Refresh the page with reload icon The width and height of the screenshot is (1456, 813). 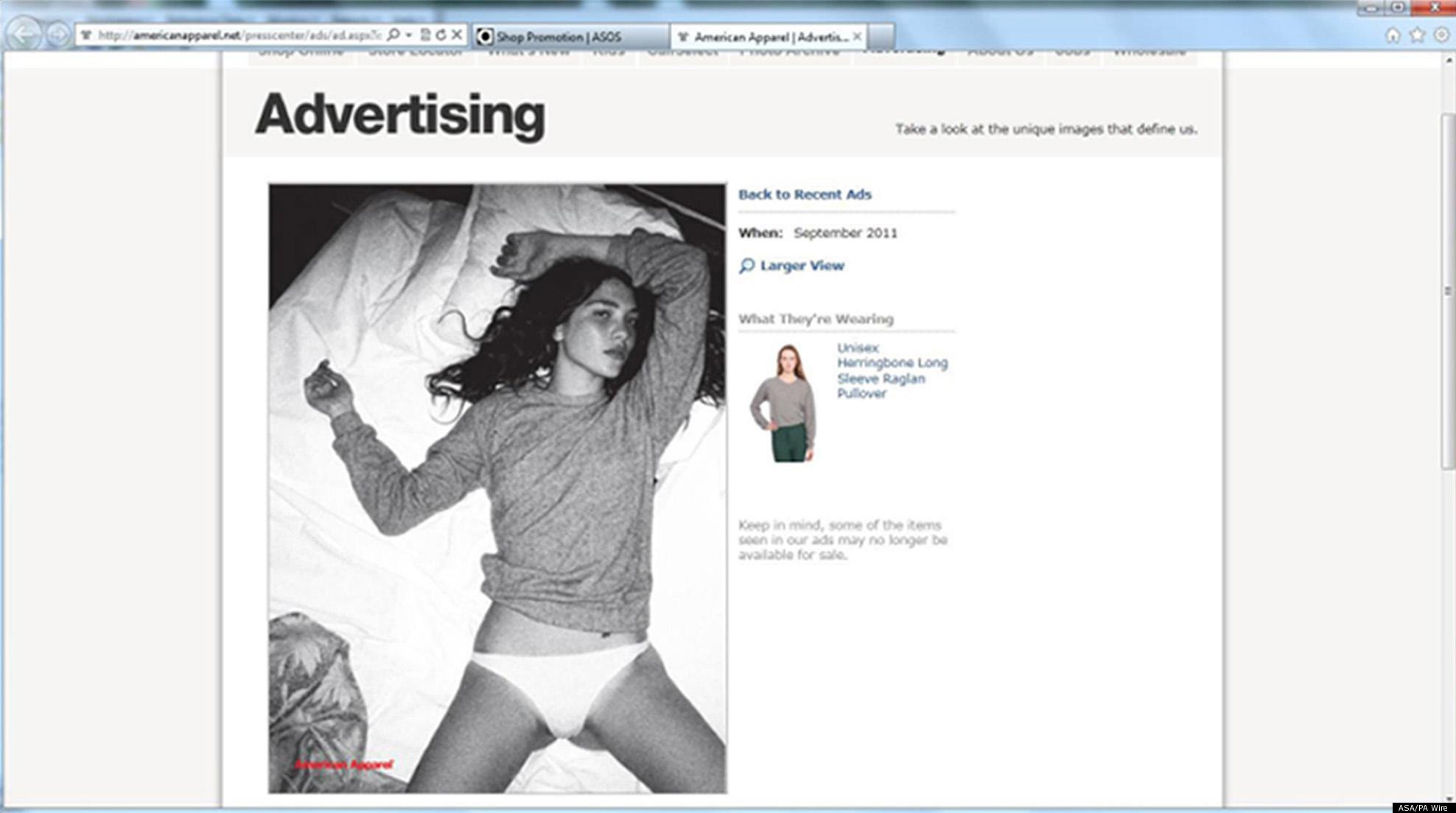pyautogui.click(x=441, y=35)
